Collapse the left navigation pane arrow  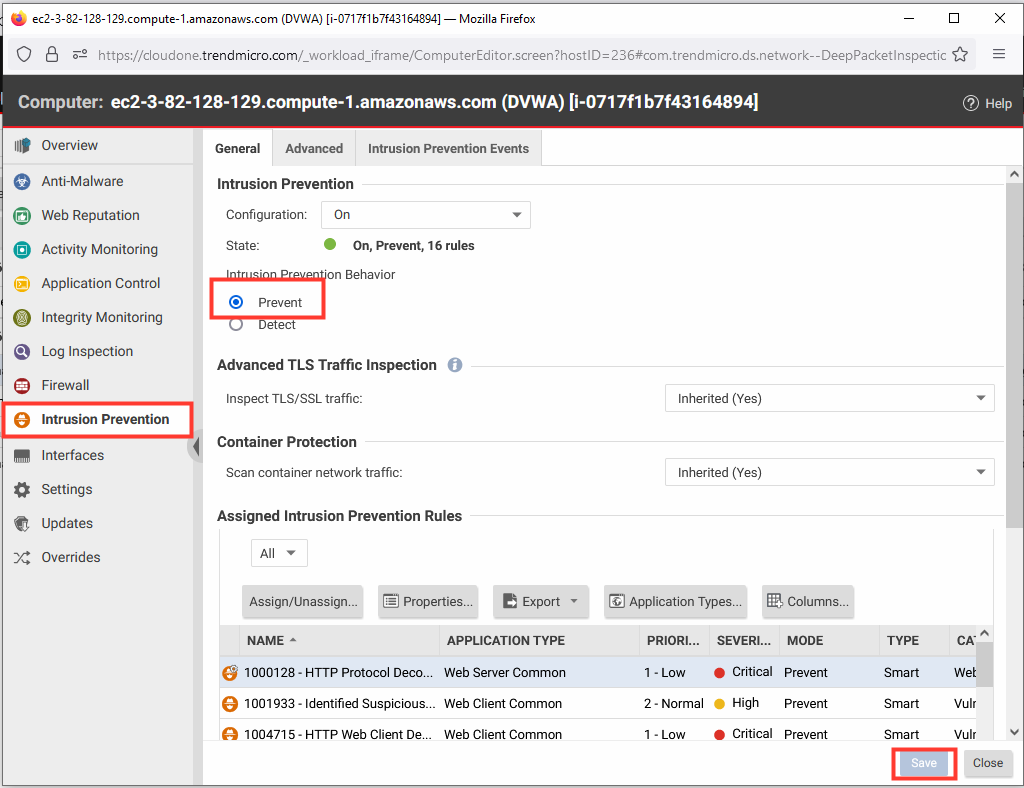[x=195, y=447]
